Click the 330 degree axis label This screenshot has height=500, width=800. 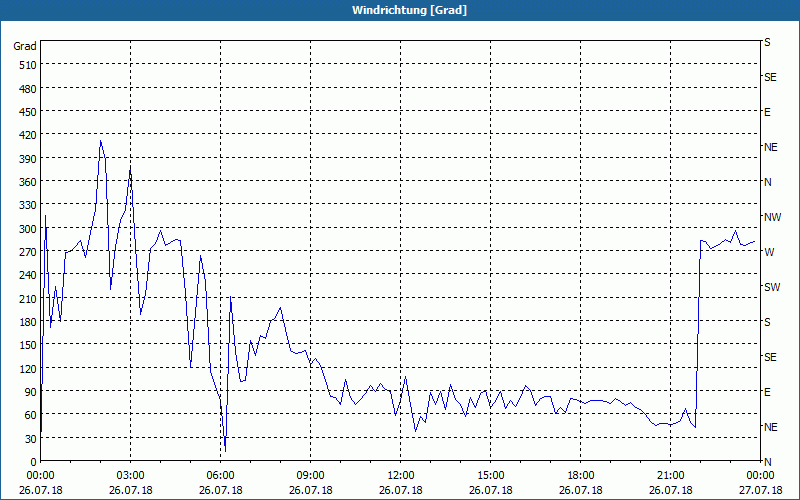tap(28, 205)
